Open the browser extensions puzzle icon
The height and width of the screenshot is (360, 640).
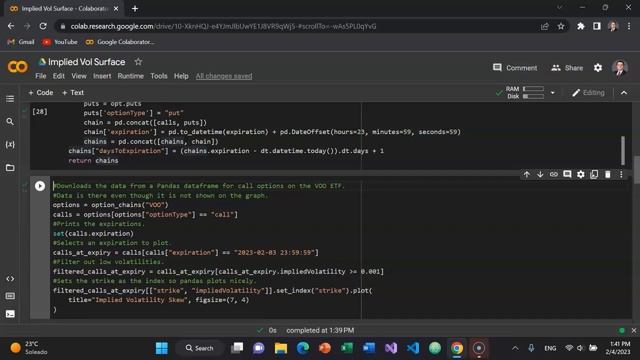point(580,26)
